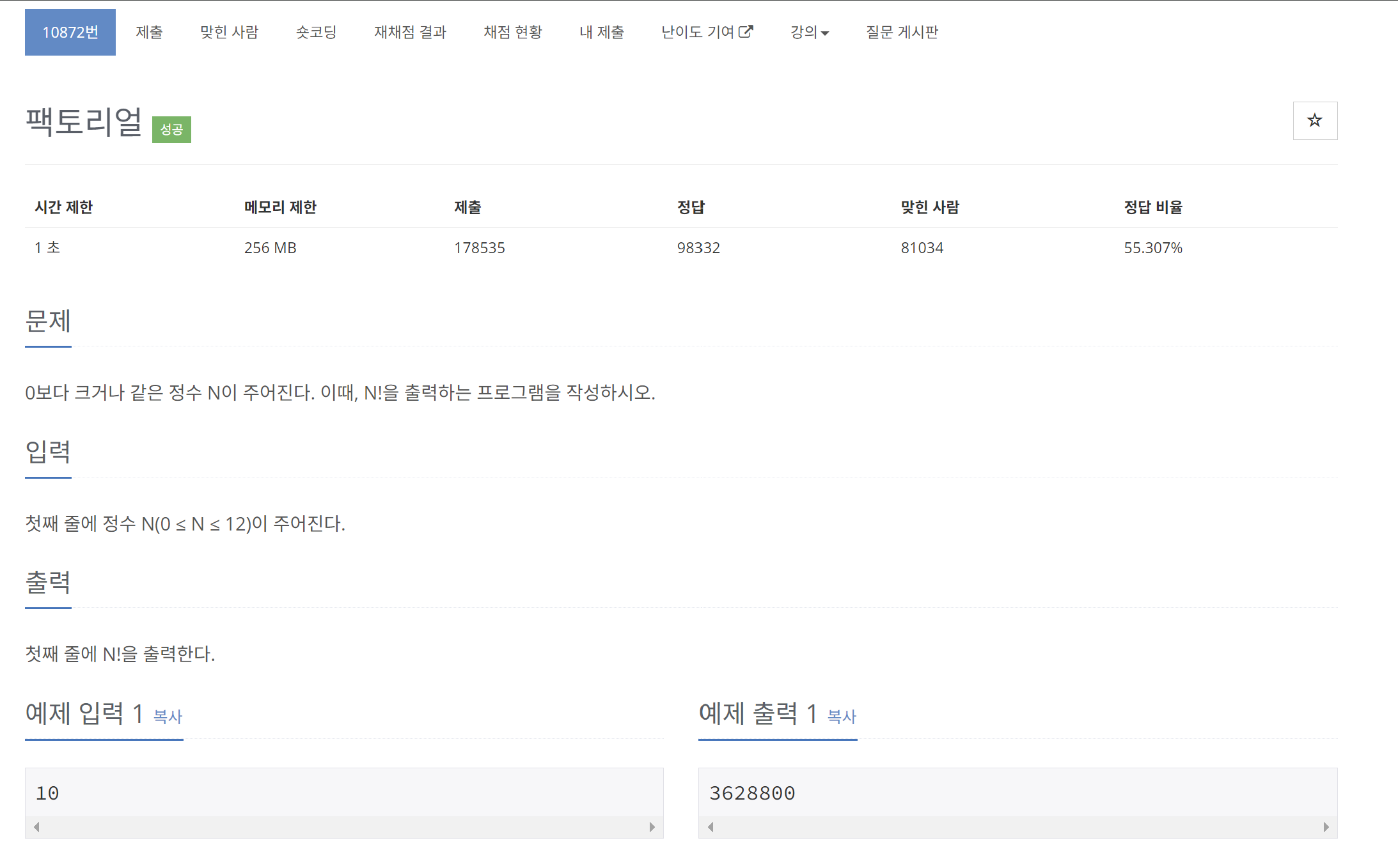Open 채점 현황 tab
Viewport: 1398px width, 868px height.
tap(512, 32)
